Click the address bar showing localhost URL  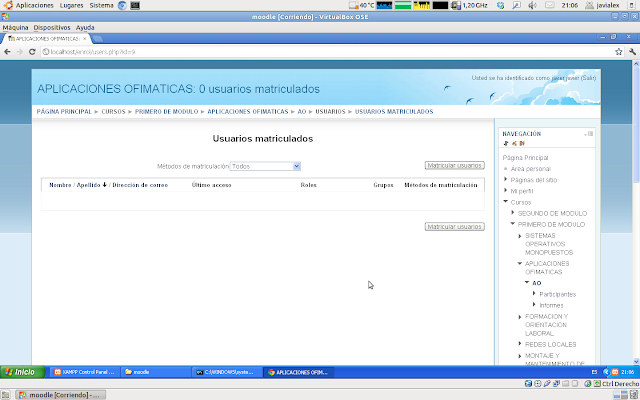click(327, 52)
